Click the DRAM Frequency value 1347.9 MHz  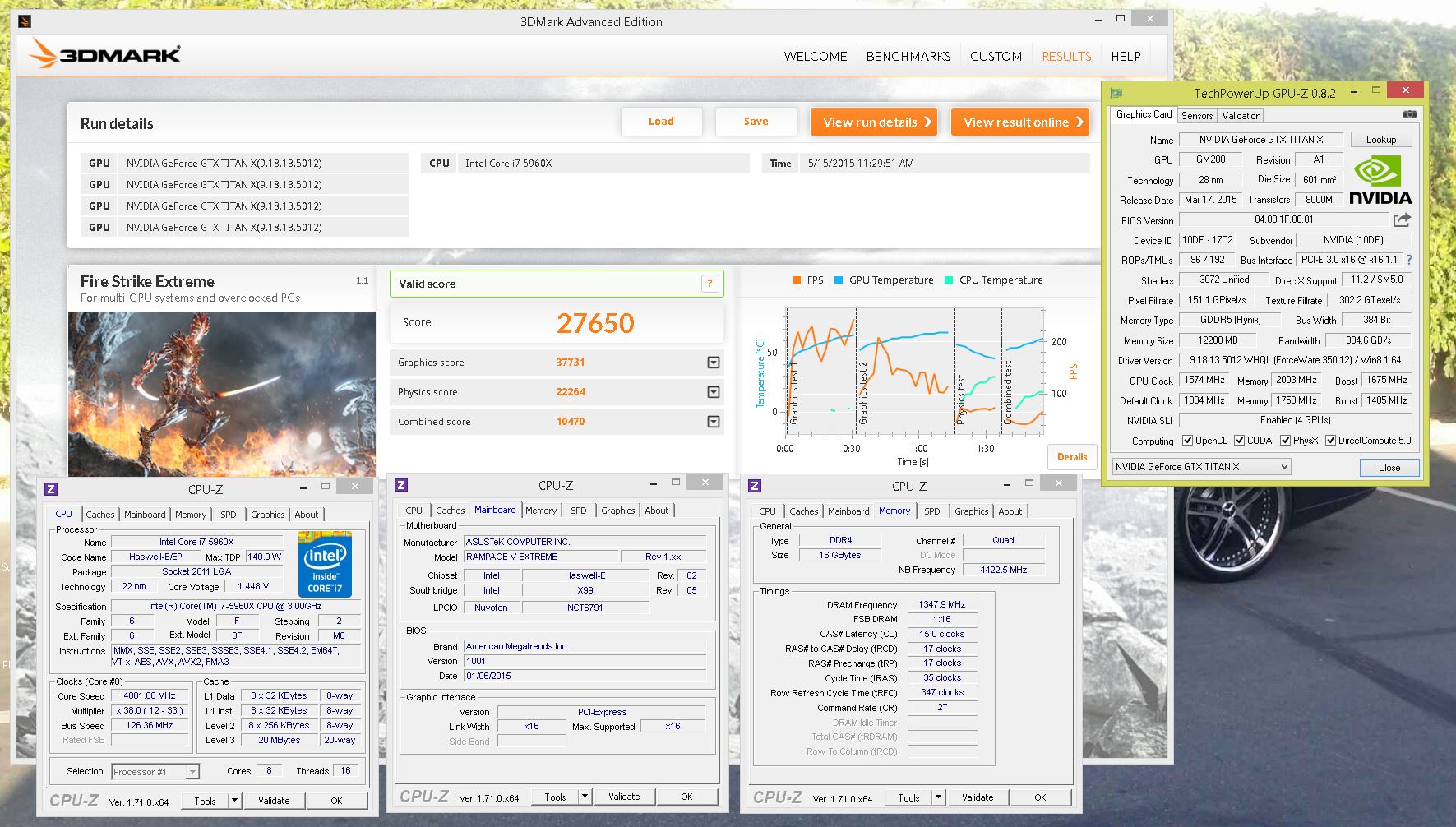tap(942, 604)
